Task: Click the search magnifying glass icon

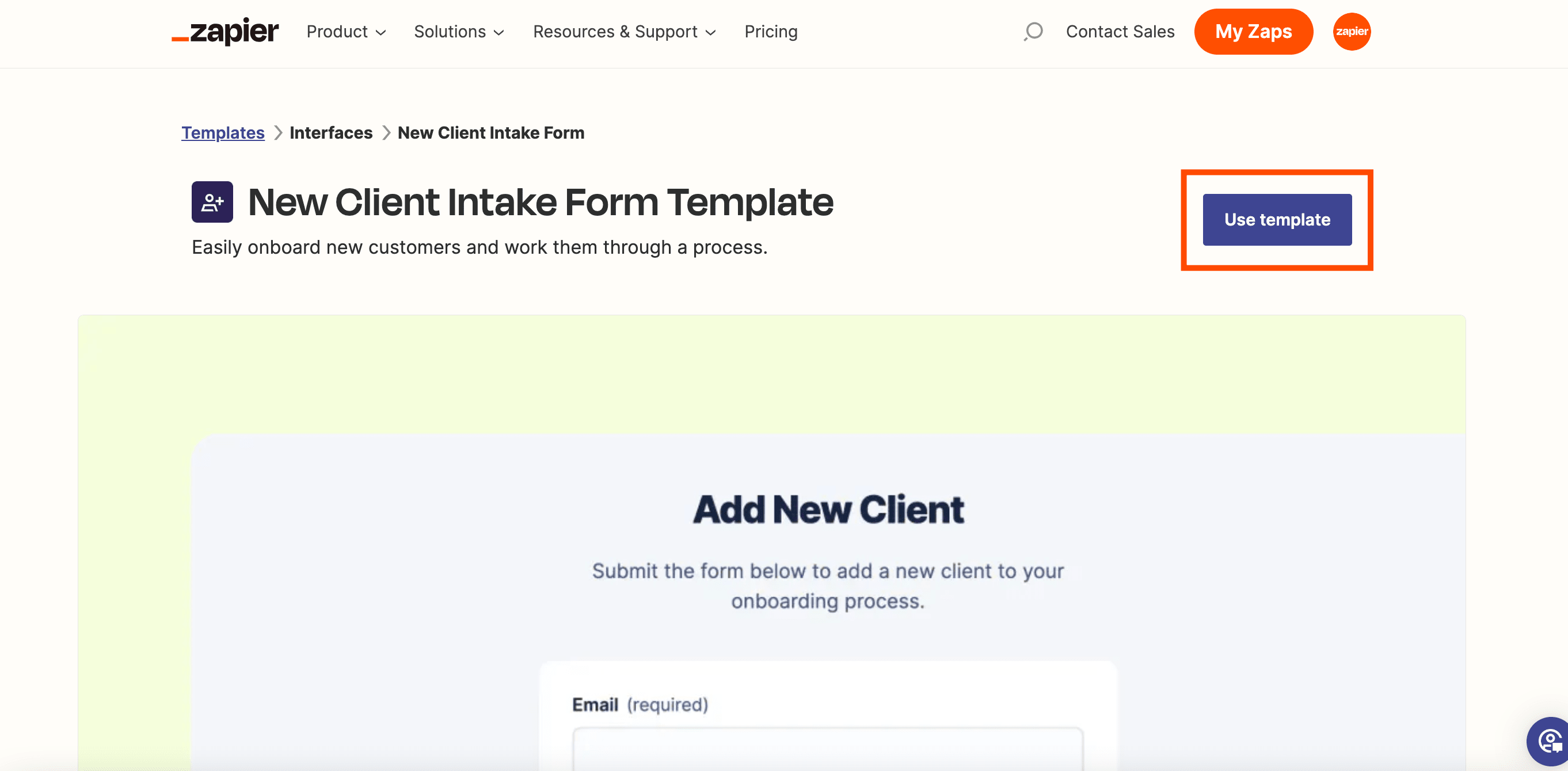Action: click(1034, 31)
